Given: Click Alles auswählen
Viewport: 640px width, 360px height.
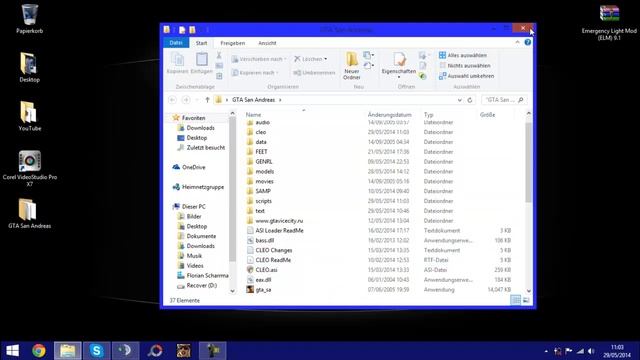Looking at the screenshot, I should [463, 55].
